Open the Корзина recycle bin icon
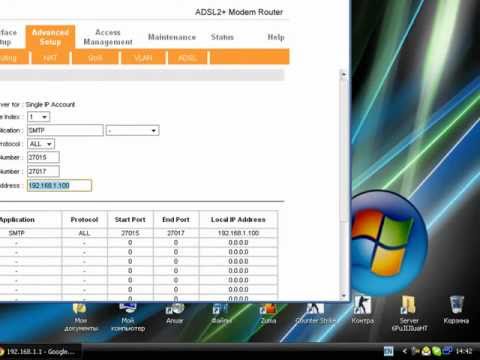 [456, 310]
